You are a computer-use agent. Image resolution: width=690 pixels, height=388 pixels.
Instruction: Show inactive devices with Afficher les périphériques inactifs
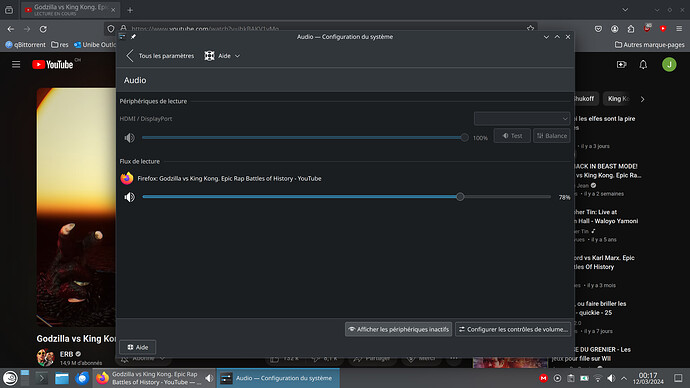point(399,329)
